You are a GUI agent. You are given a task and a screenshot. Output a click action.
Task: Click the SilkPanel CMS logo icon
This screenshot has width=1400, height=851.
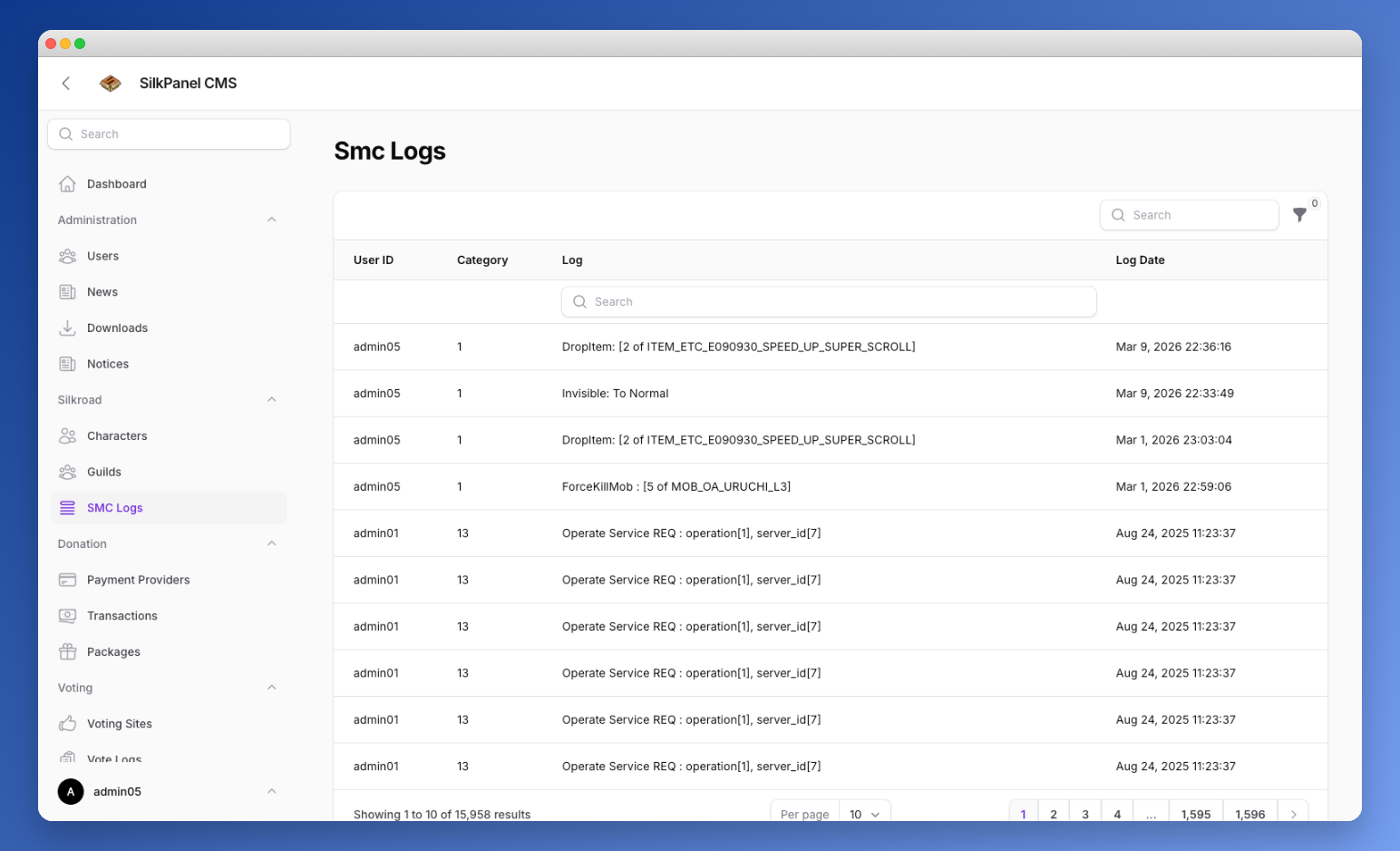[x=111, y=83]
